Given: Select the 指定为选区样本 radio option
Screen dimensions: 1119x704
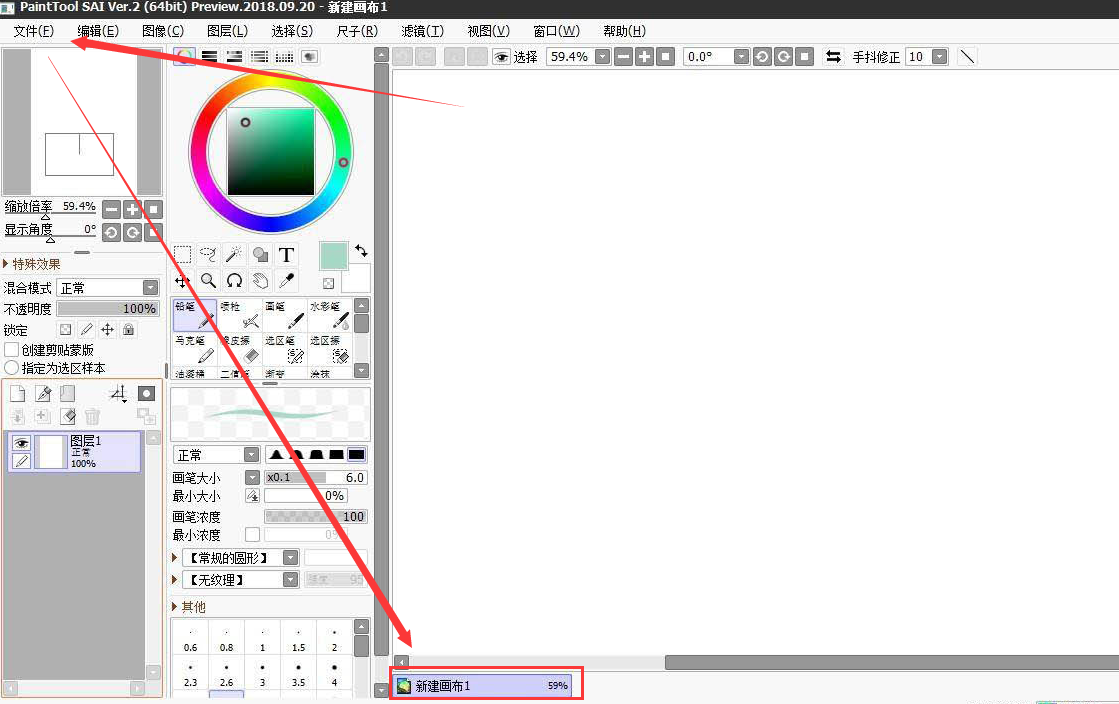Looking at the screenshot, I should click(11, 368).
